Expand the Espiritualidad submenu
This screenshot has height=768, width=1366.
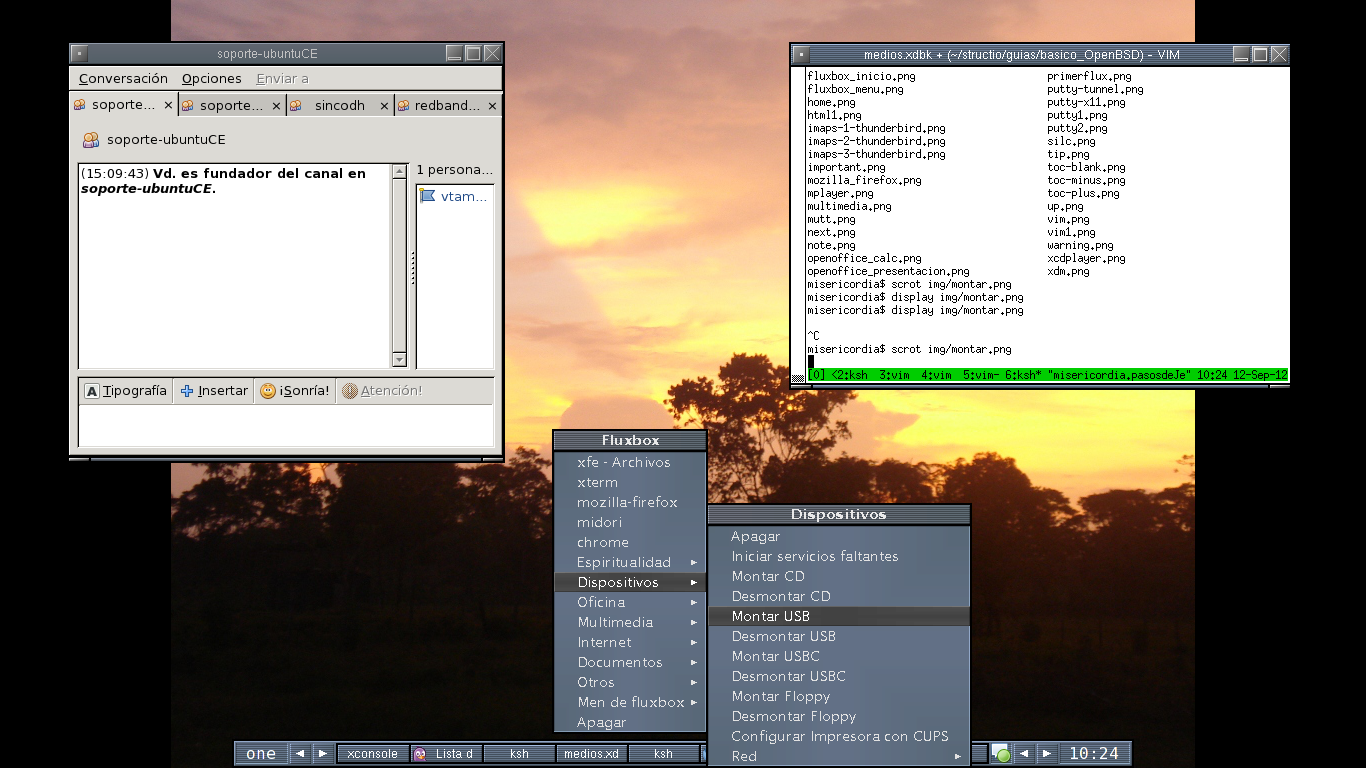630,562
